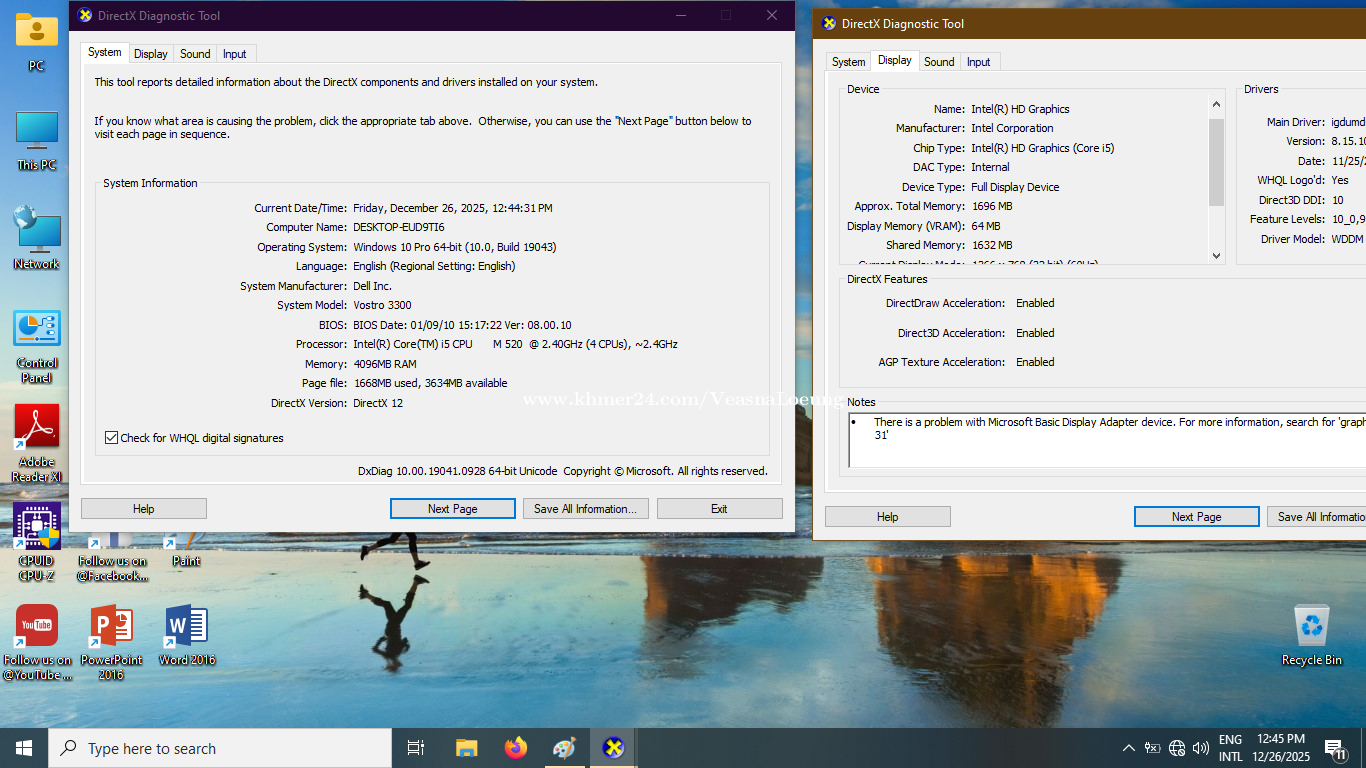The width and height of the screenshot is (1366, 768).
Task: Switch to Sound tab in left window
Action: point(195,54)
